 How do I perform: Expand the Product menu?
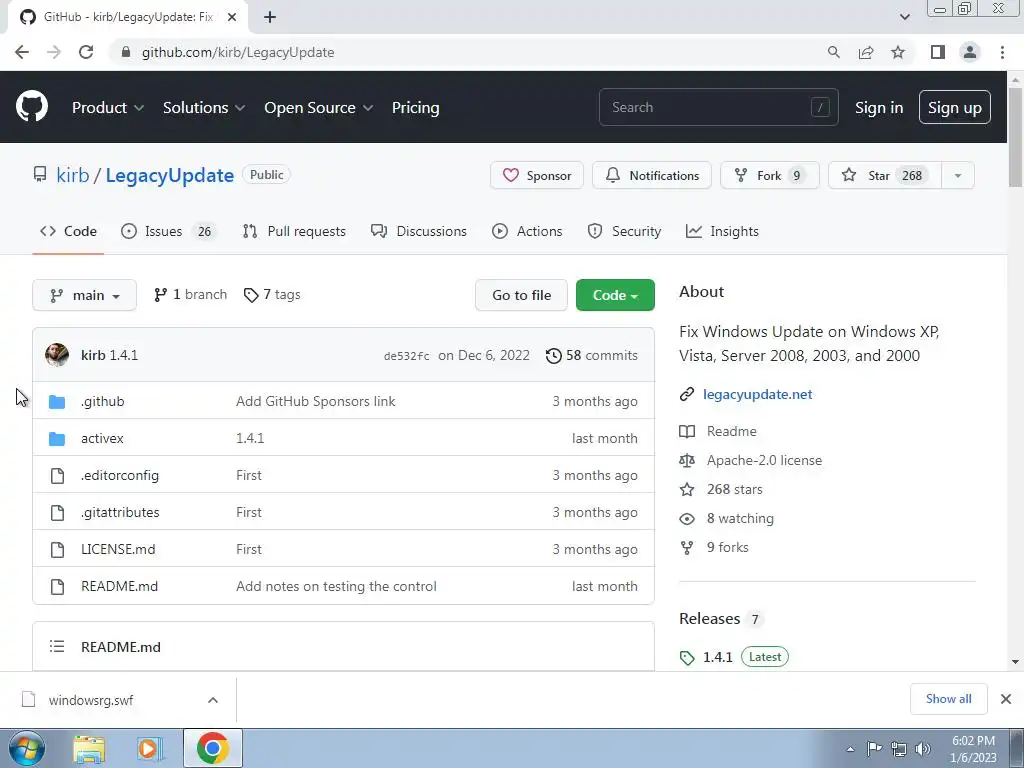point(108,108)
